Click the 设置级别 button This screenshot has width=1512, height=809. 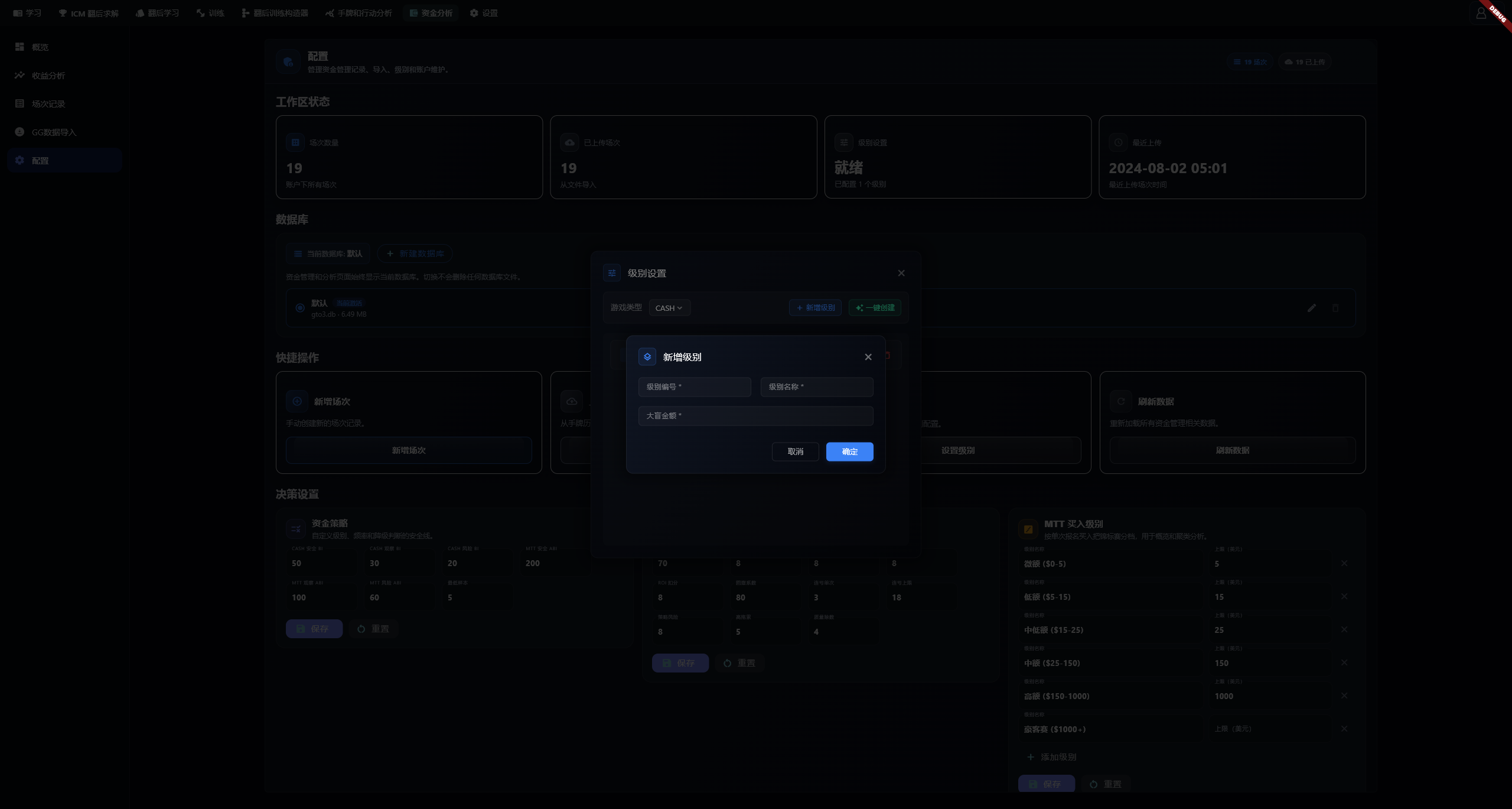958,450
